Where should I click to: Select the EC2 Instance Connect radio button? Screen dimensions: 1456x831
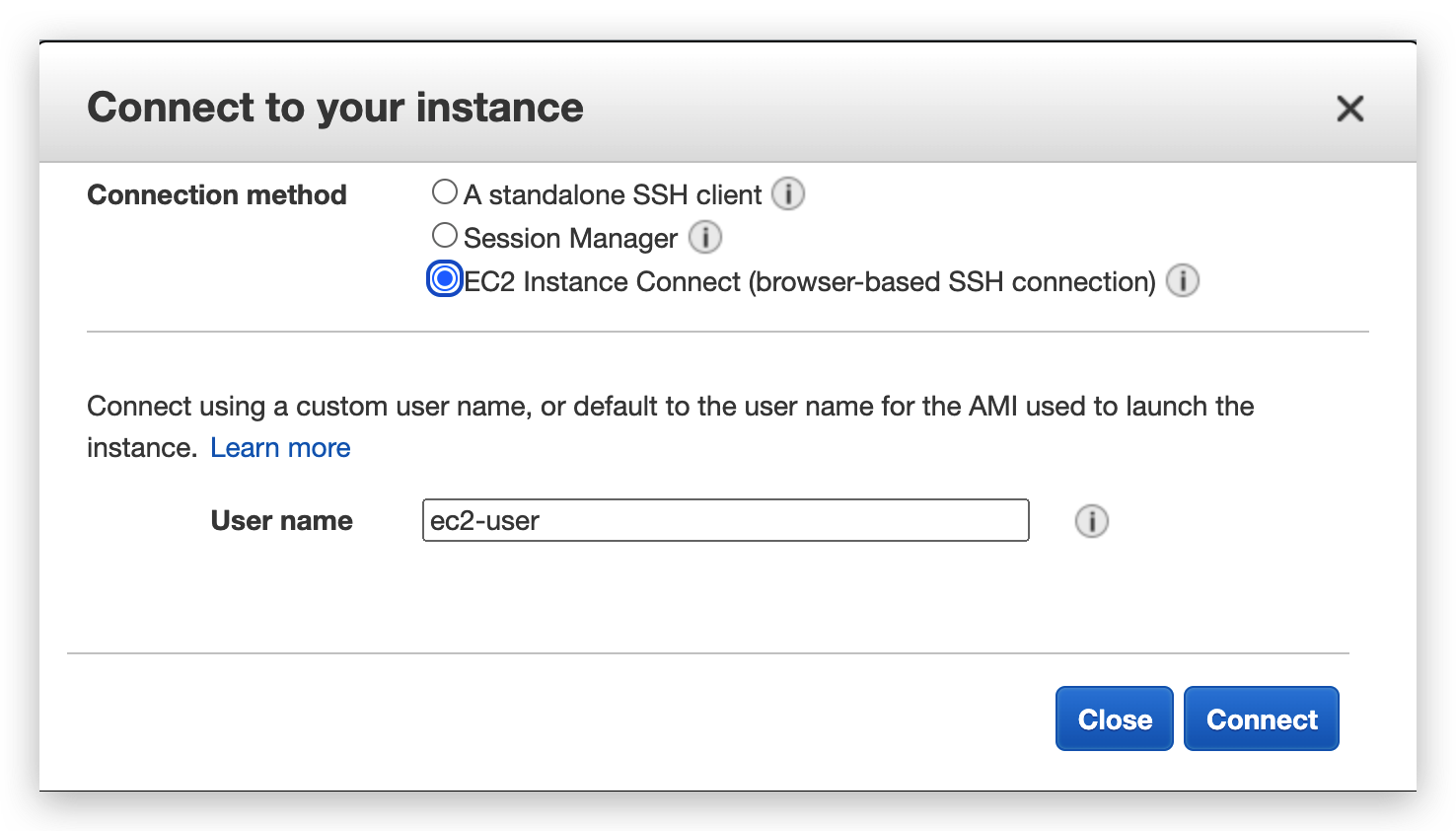click(x=445, y=279)
